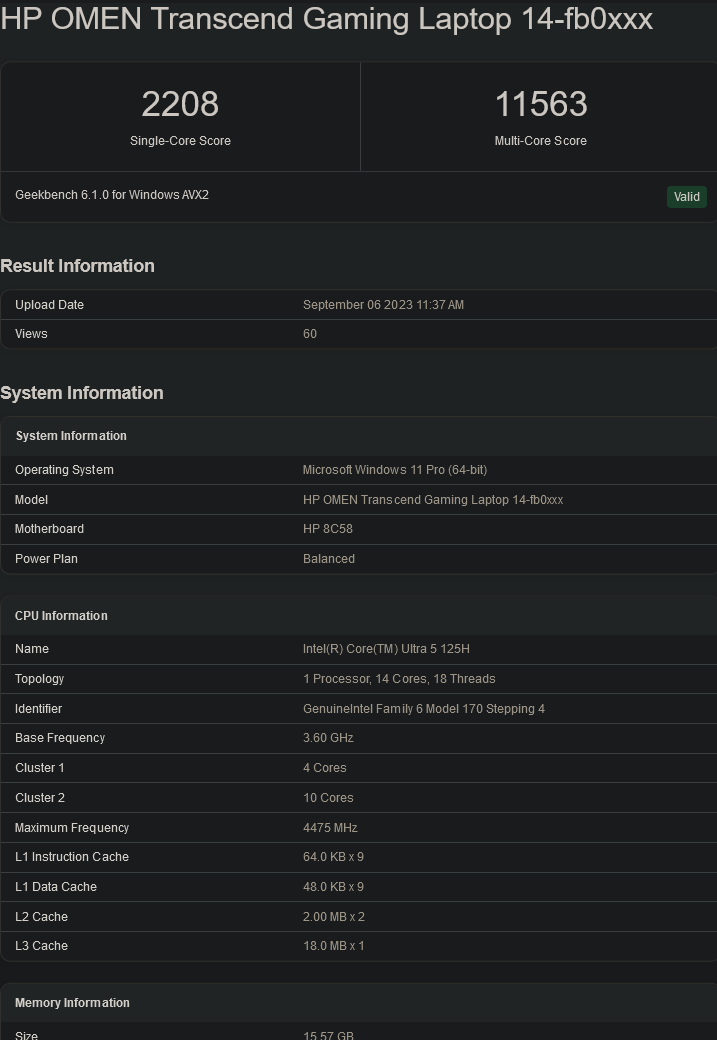Click the GenuineIntel Family 6 Model 170 value
The width and height of the screenshot is (717, 1040).
424,708
